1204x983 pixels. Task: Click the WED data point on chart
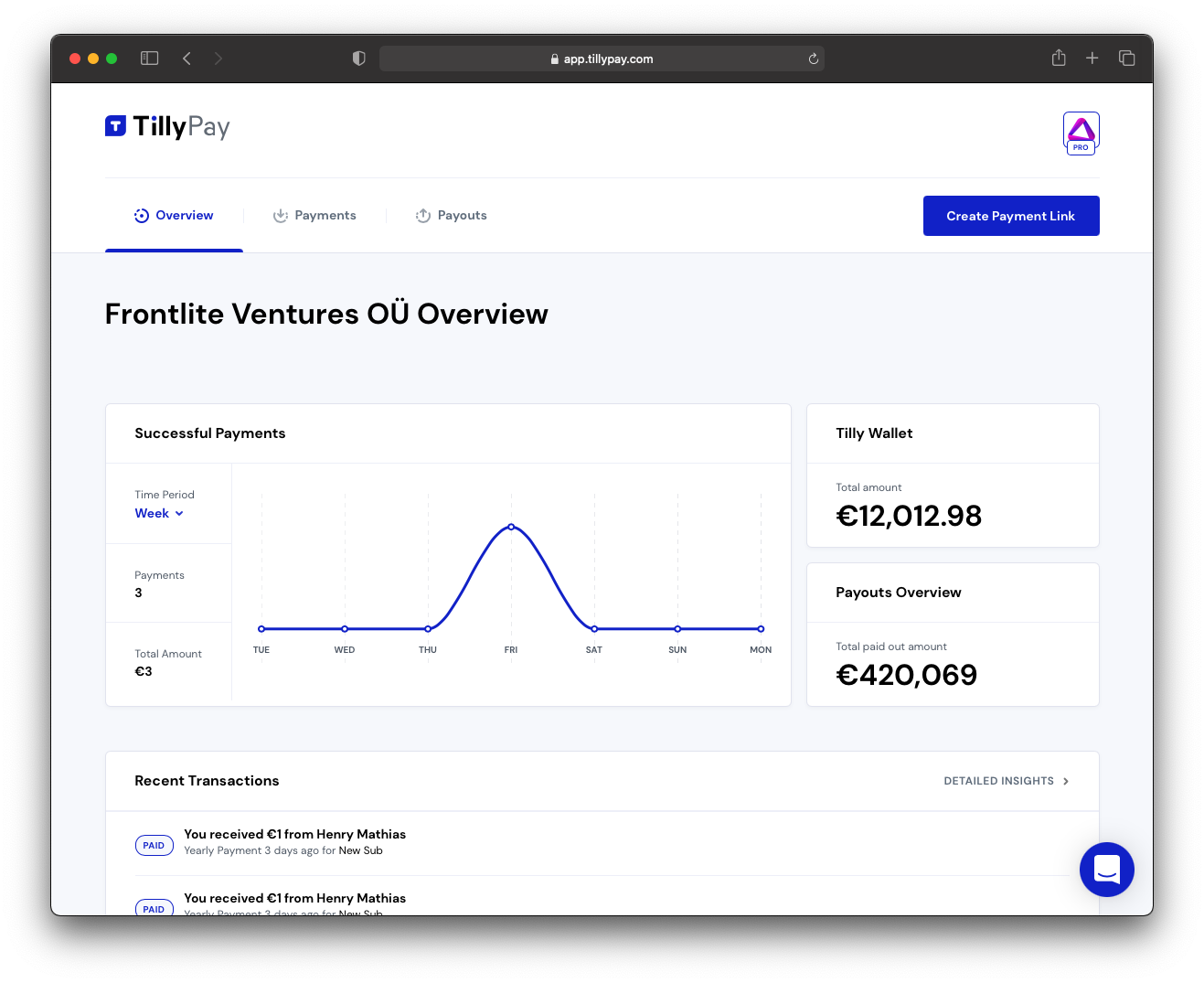pos(345,629)
